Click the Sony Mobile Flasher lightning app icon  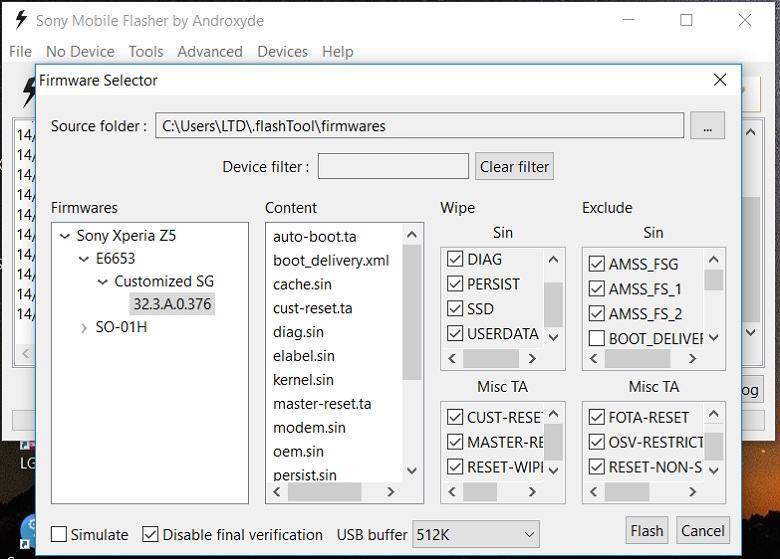[20, 20]
